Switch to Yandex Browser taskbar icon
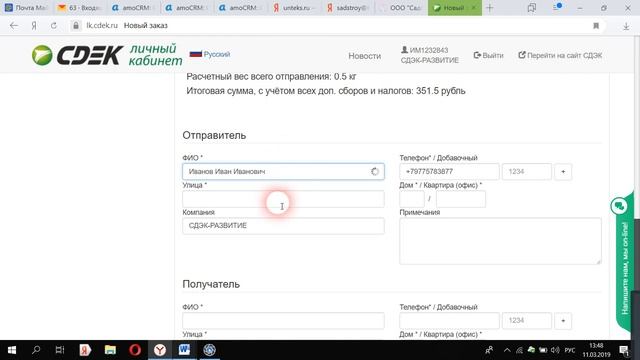The image size is (640, 360). (160, 350)
